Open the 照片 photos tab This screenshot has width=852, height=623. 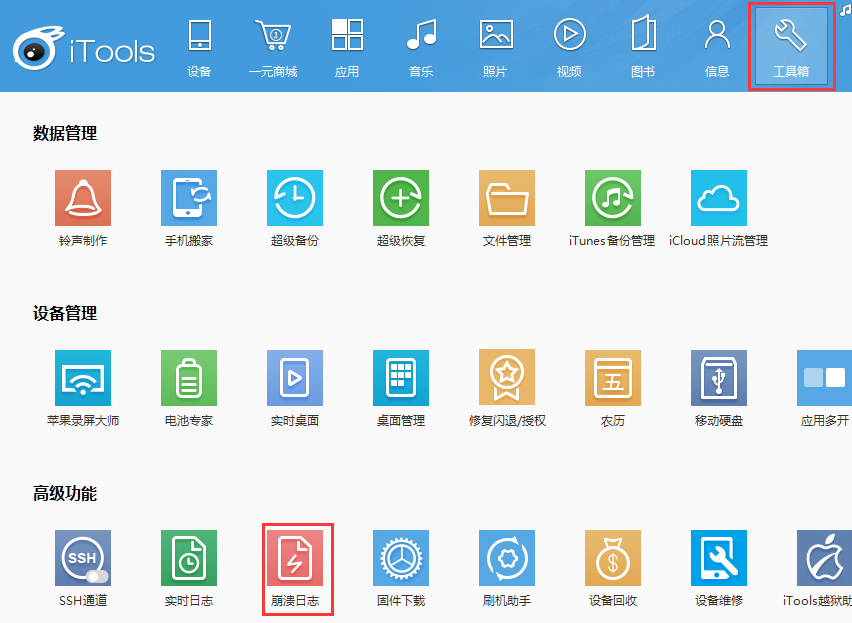495,48
